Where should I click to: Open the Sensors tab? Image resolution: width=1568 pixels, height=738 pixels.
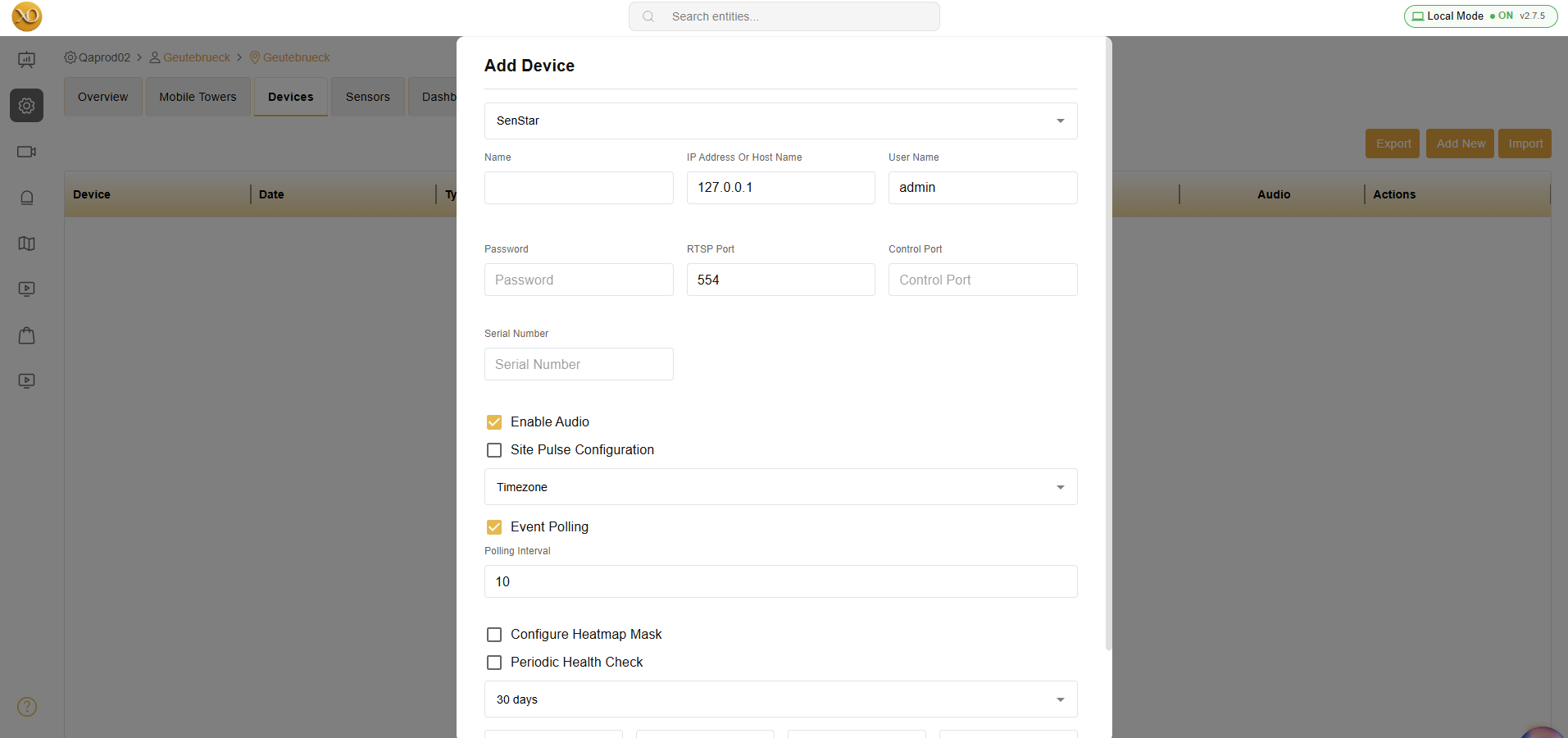[x=367, y=96]
